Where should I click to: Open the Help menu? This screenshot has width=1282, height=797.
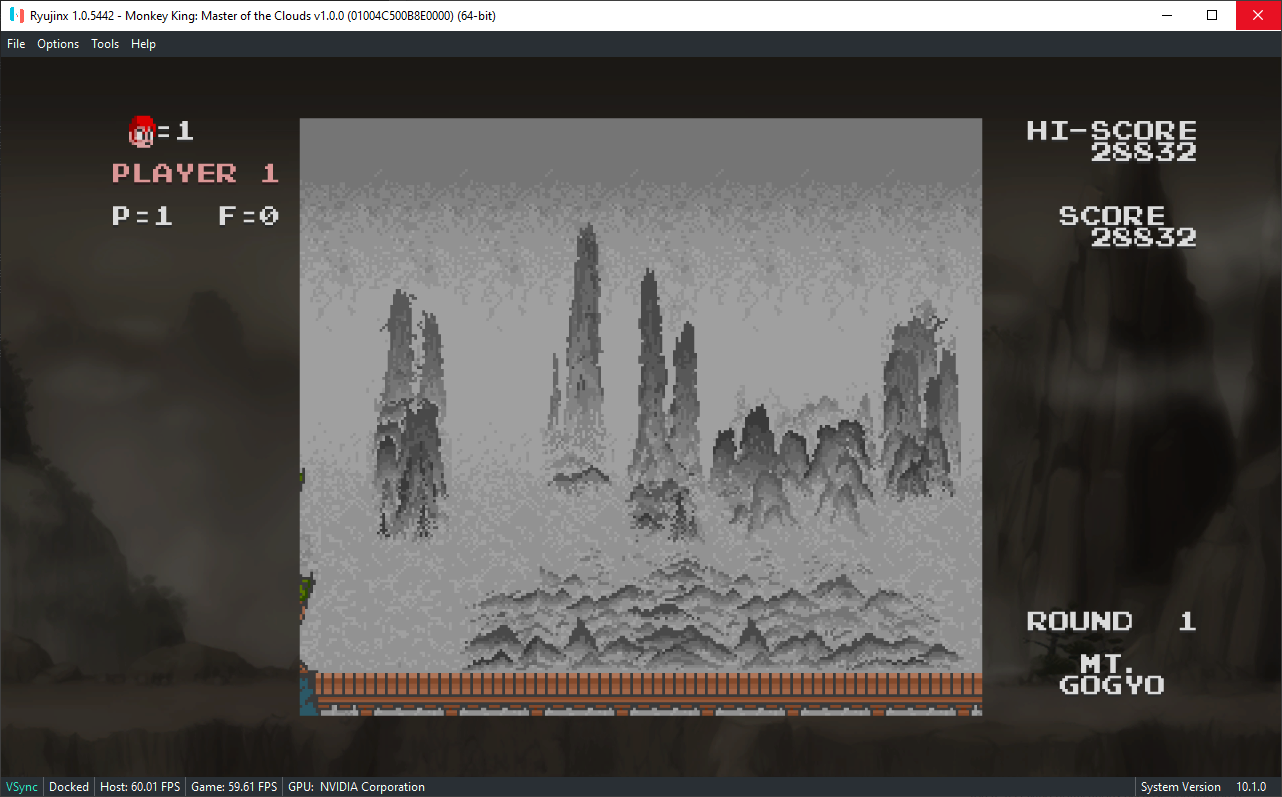click(143, 43)
